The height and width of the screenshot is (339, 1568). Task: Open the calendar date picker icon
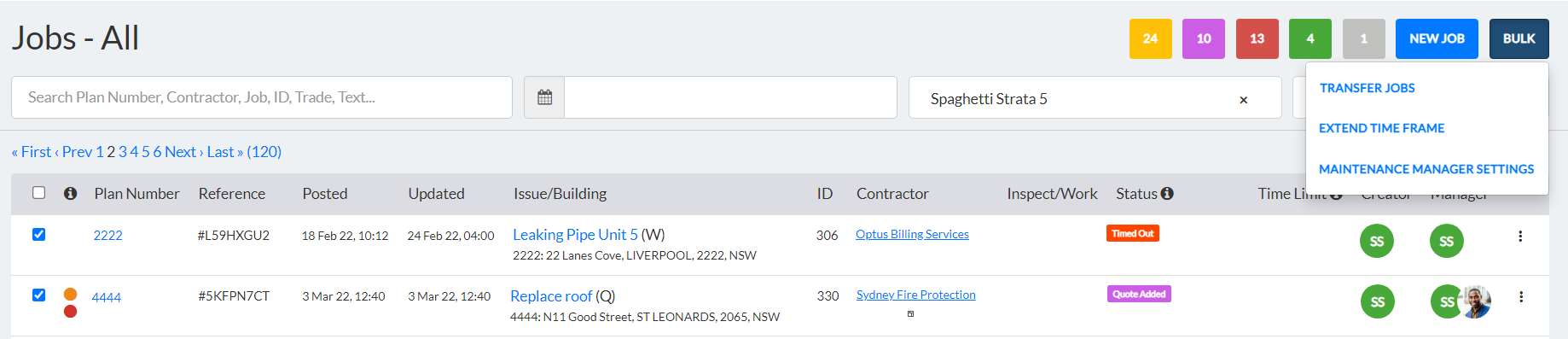[544, 97]
